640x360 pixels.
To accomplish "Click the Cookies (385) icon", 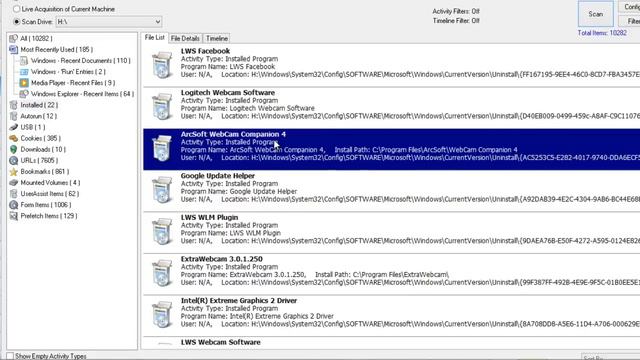I will point(13,138).
